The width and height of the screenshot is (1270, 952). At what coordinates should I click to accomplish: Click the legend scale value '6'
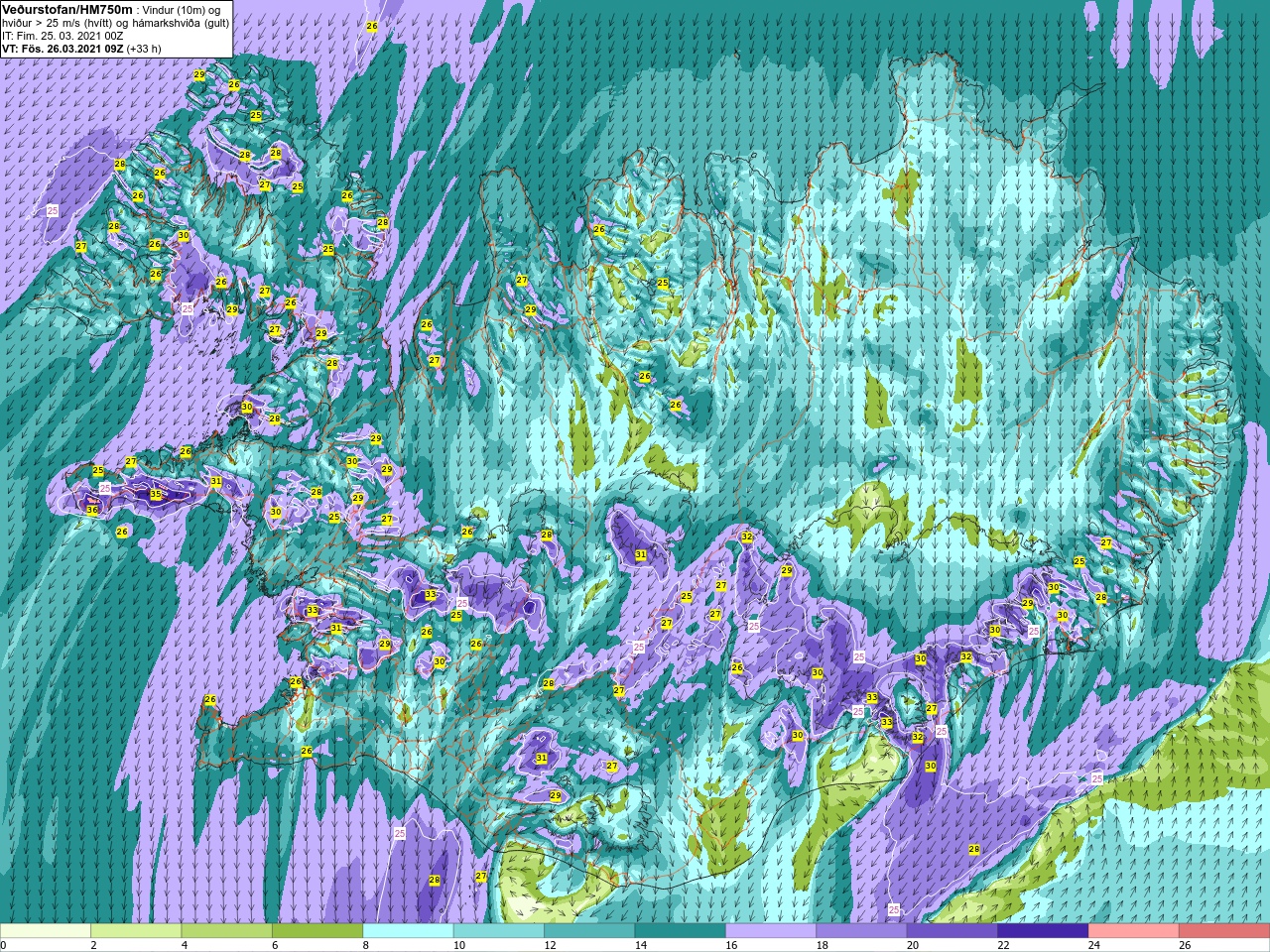coord(275,945)
